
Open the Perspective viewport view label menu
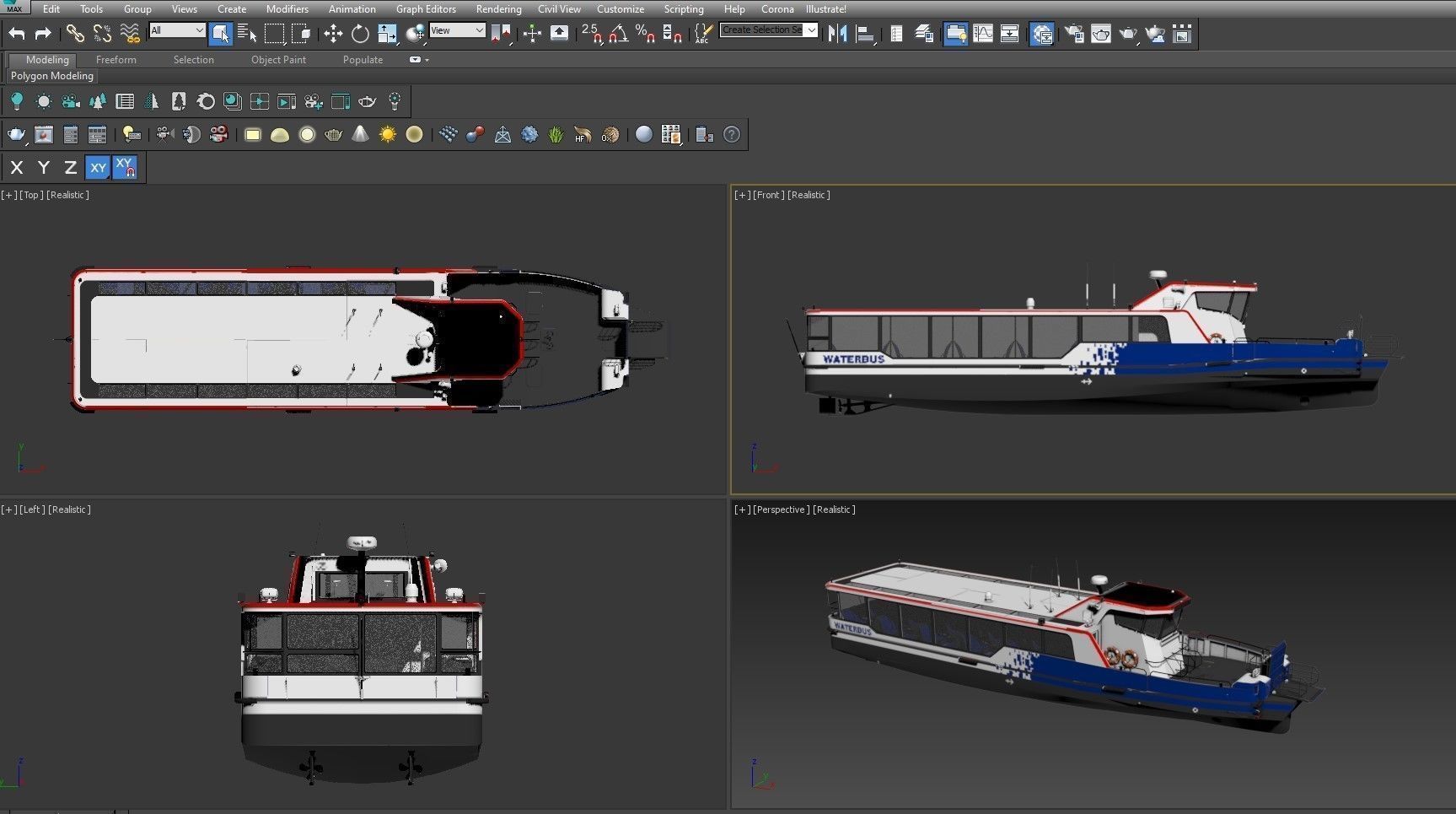point(781,509)
